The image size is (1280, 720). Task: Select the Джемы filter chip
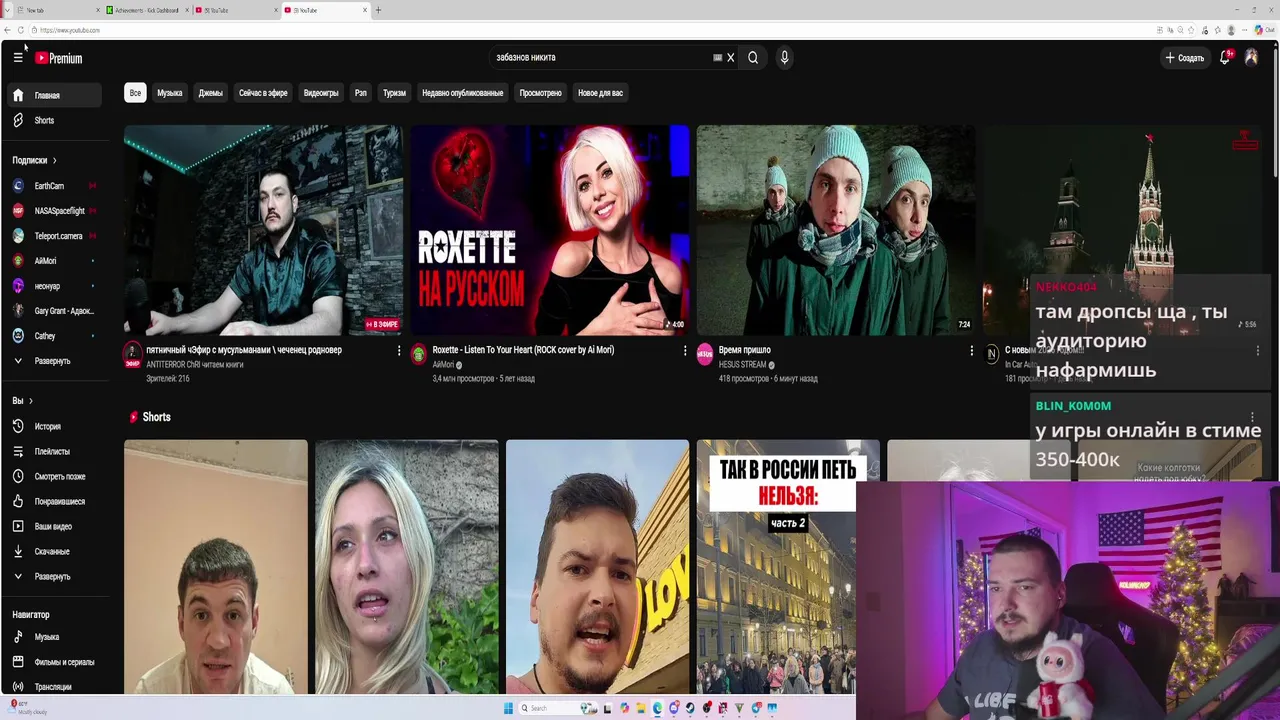pyautogui.click(x=210, y=93)
